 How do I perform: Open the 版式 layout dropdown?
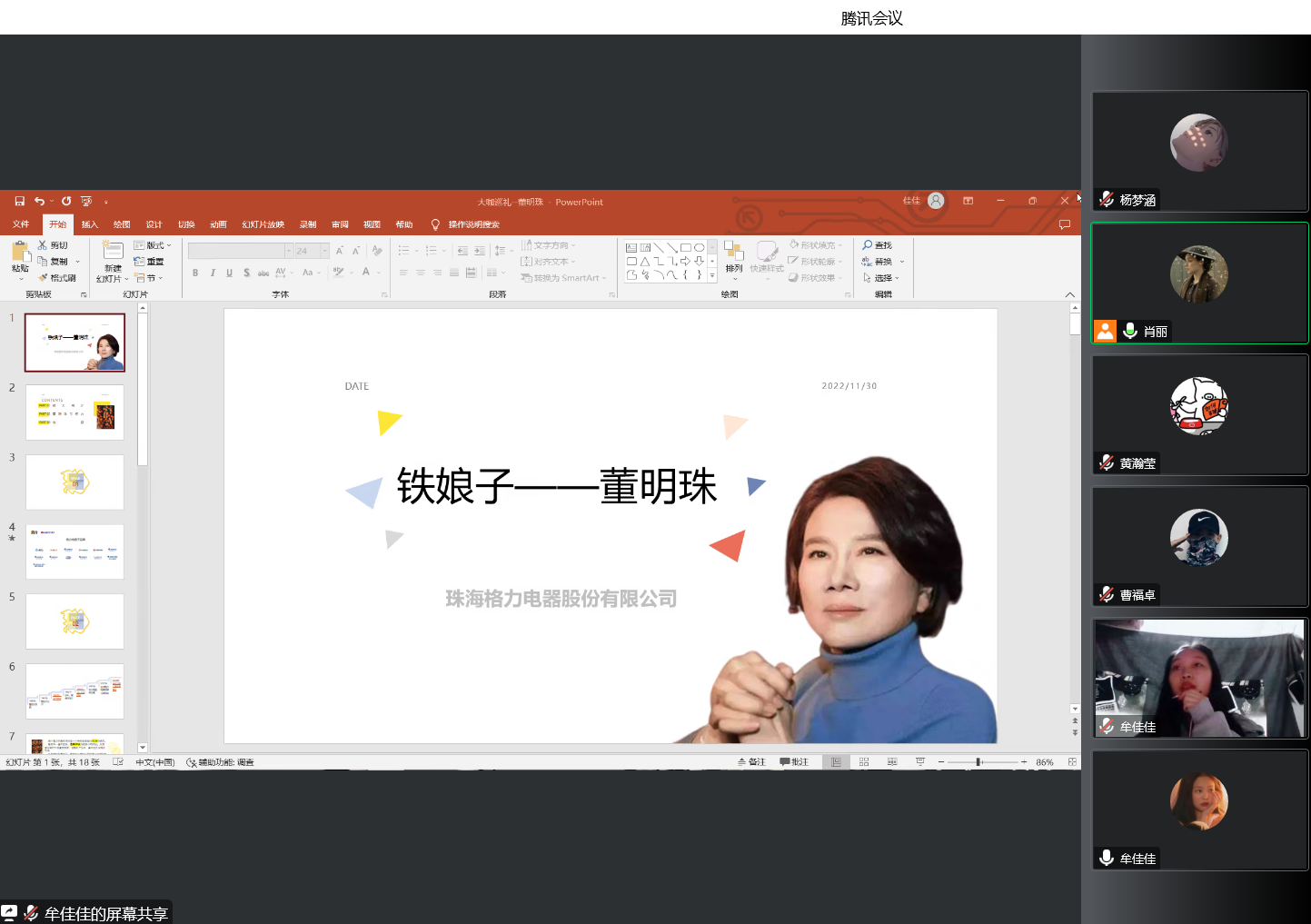[153, 245]
